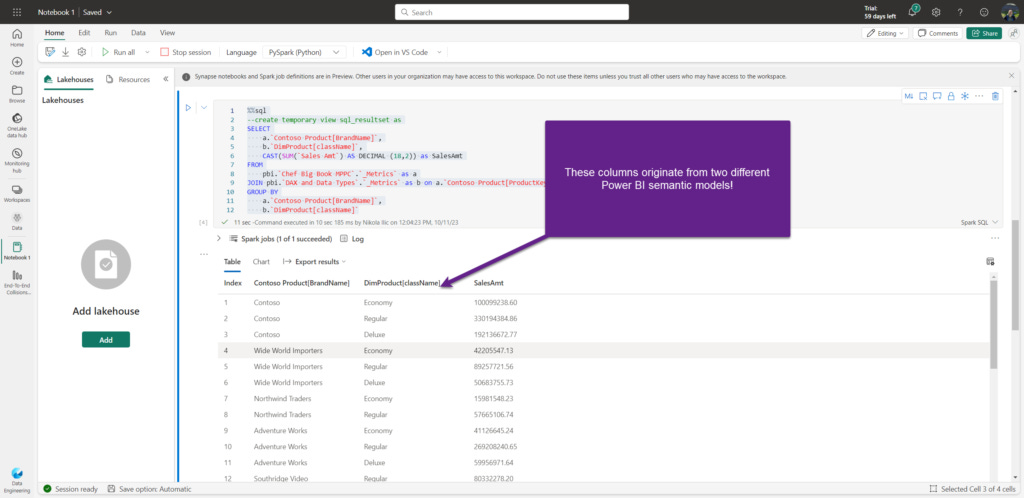1024x498 pixels.
Task: Open more cell options ellipsis
Action: click(x=979, y=96)
